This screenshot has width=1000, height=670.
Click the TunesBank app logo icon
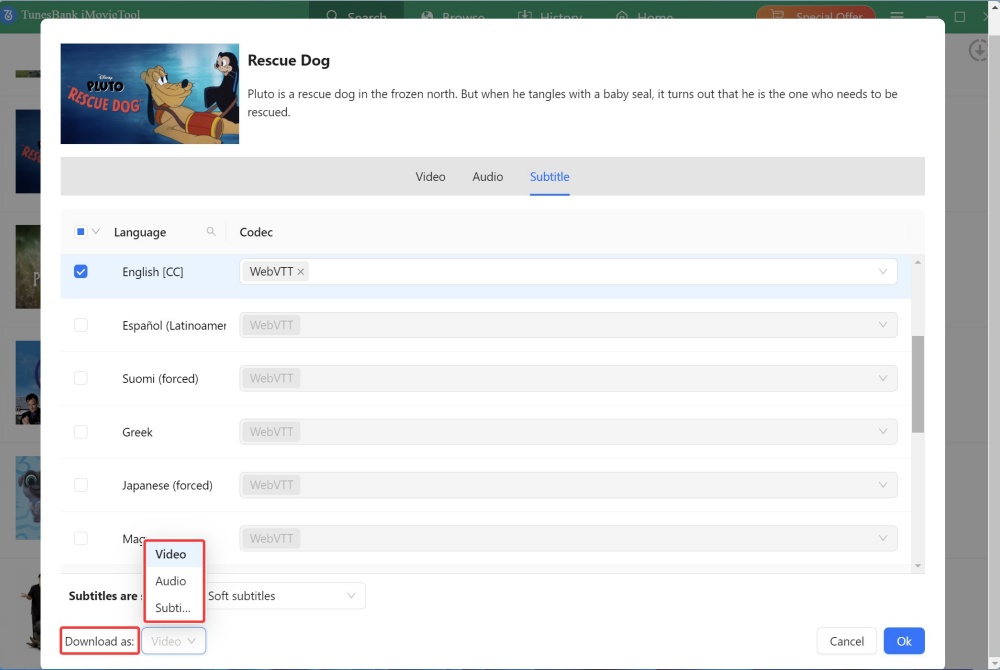tap(9, 17)
